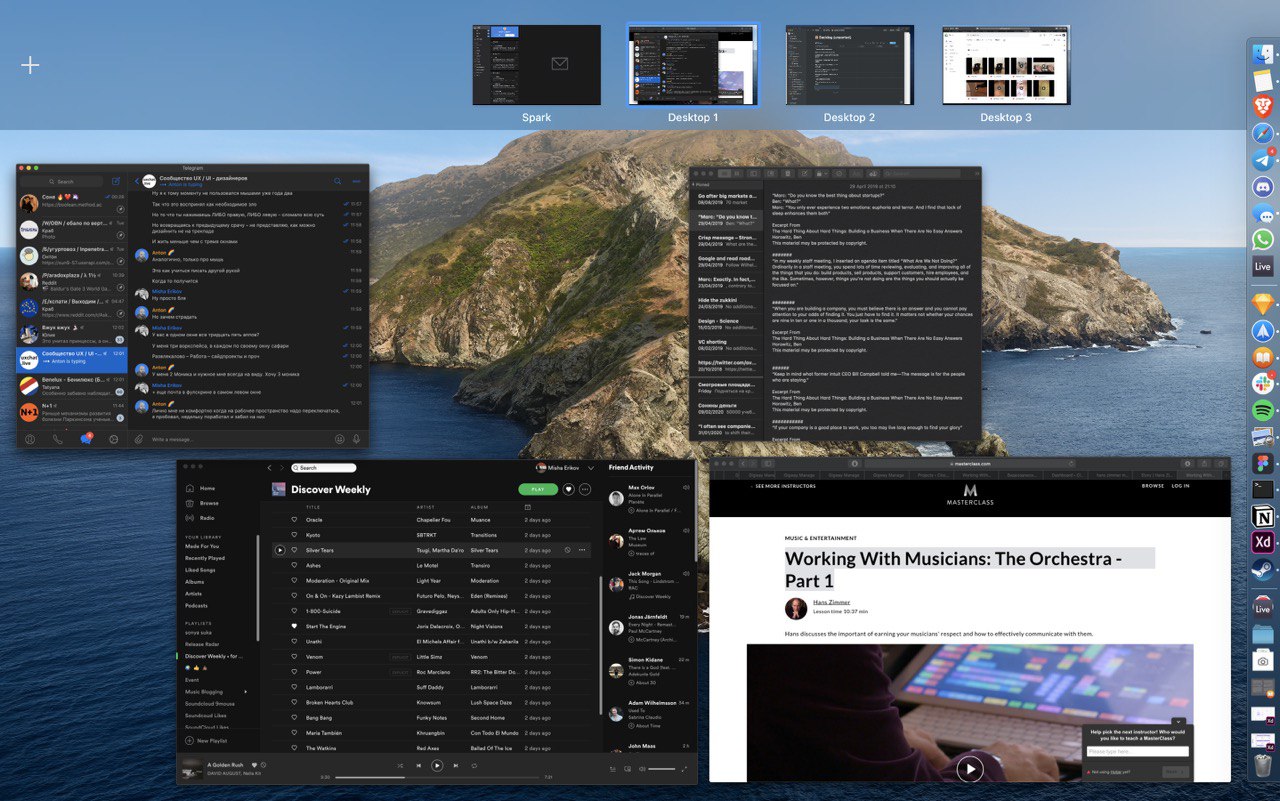Toggle the heart on the Lamborarri track

pos(294,687)
